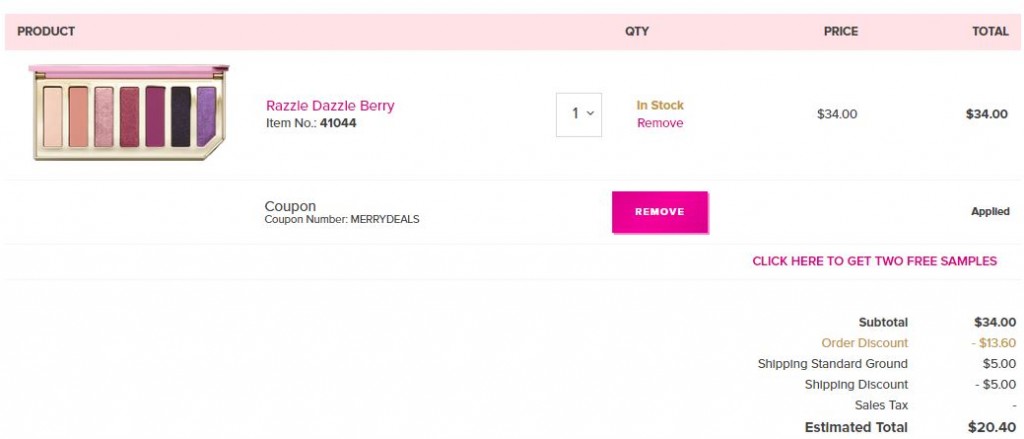Screen dimensions: 1024x439
Task: Remove the MERRYDEALS coupon with the pink button
Action: (x=660, y=212)
